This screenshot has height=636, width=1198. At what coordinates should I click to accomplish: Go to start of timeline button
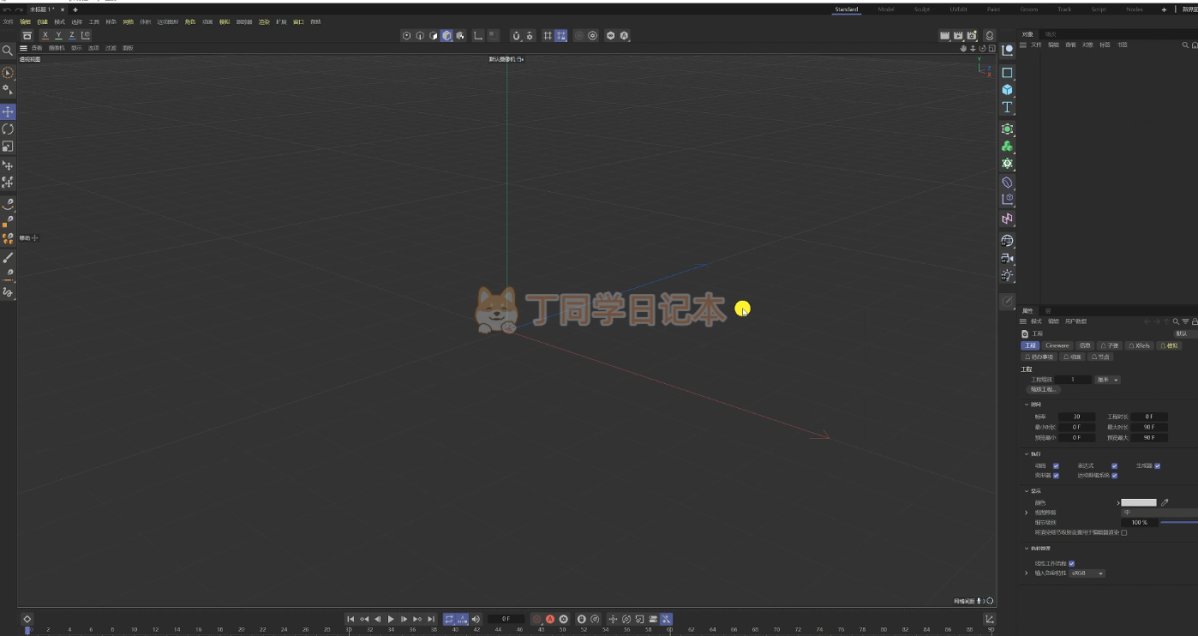point(350,619)
